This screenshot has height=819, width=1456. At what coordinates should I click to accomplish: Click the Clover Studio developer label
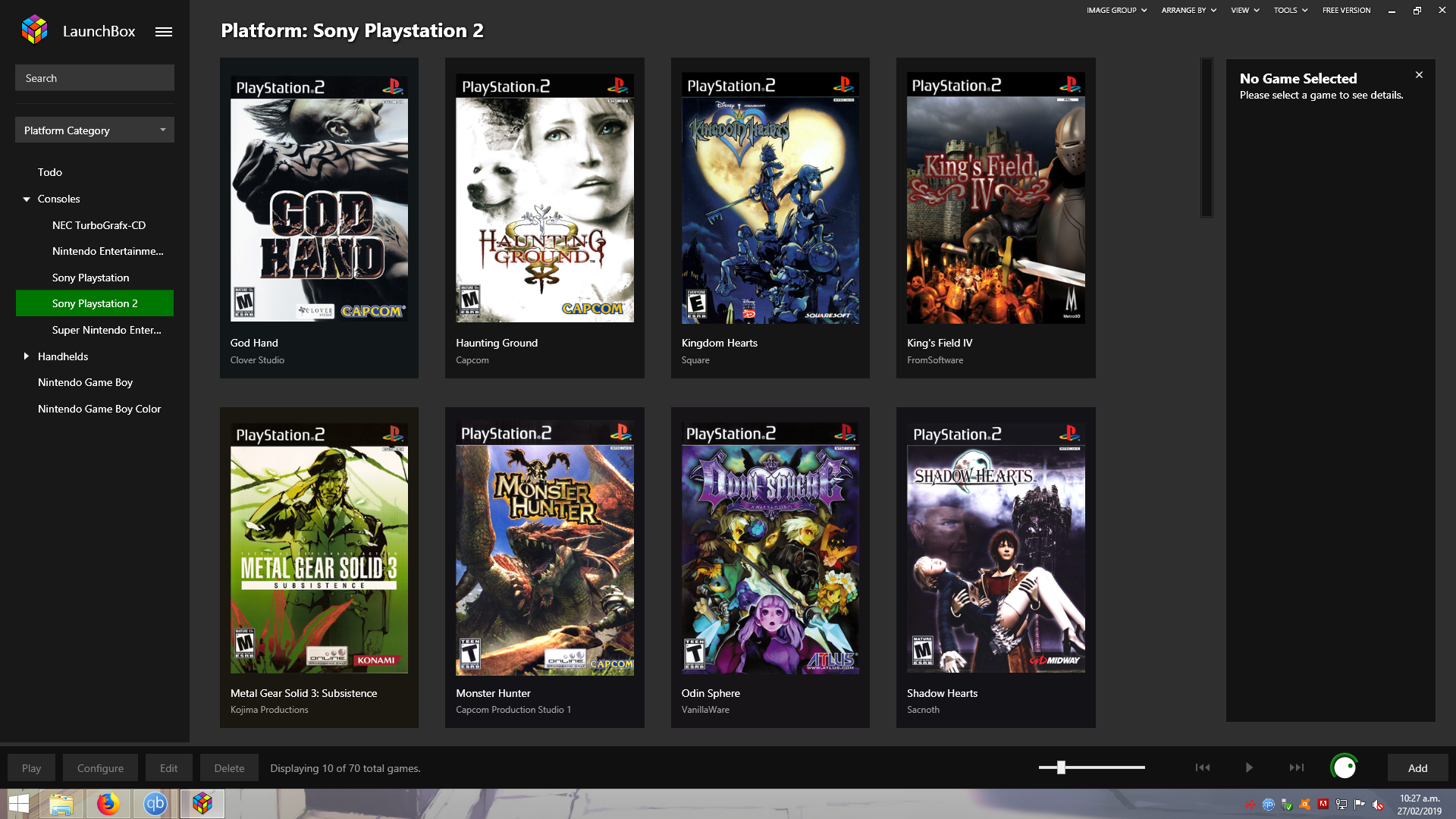click(257, 360)
